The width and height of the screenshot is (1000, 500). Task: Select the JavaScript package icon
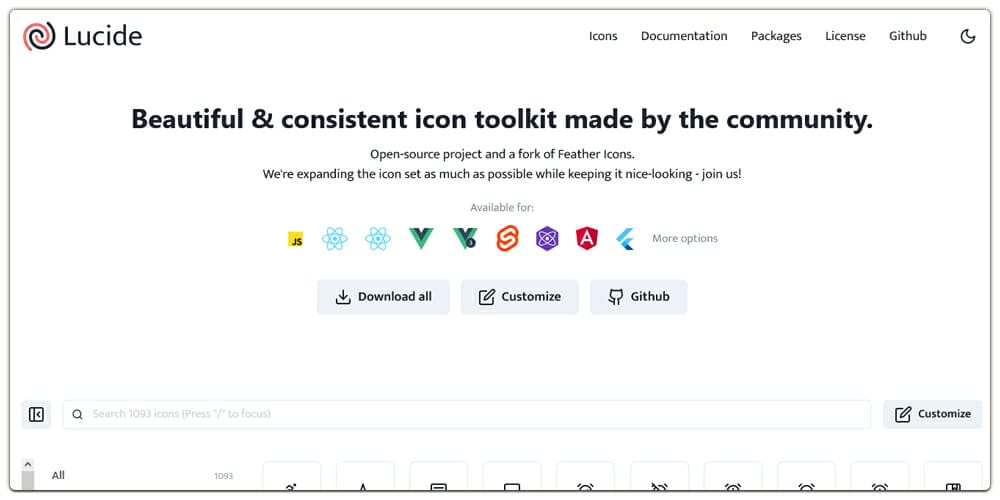tap(295, 239)
